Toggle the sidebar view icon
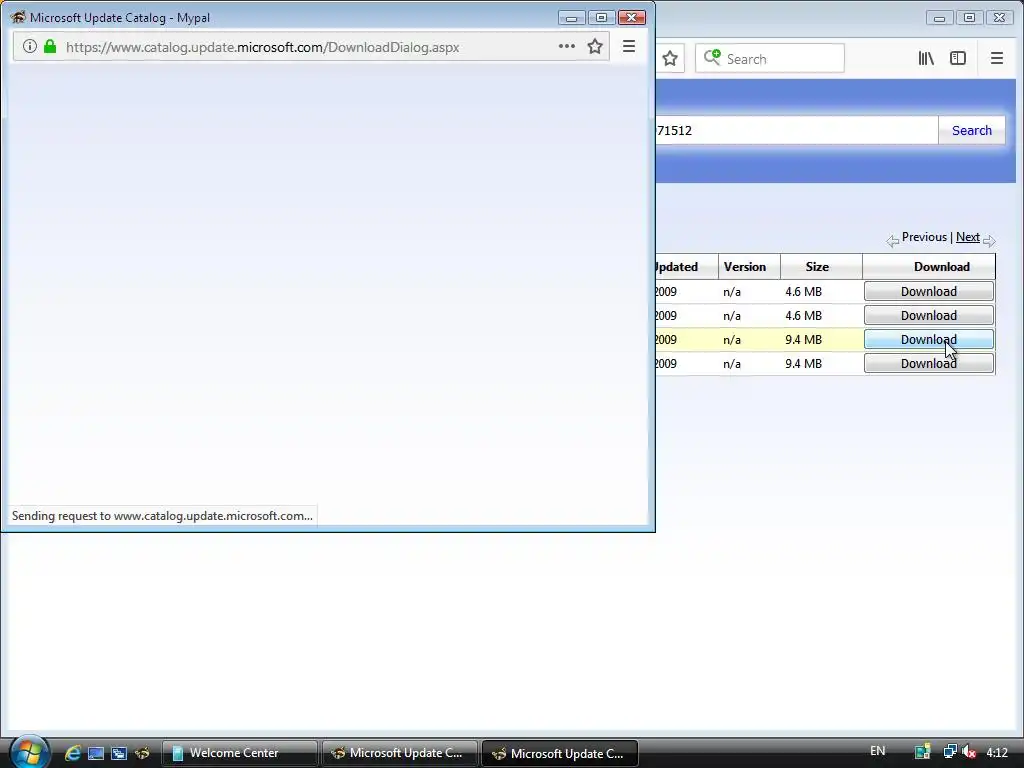This screenshot has height=768, width=1024. pyautogui.click(x=958, y=58)
